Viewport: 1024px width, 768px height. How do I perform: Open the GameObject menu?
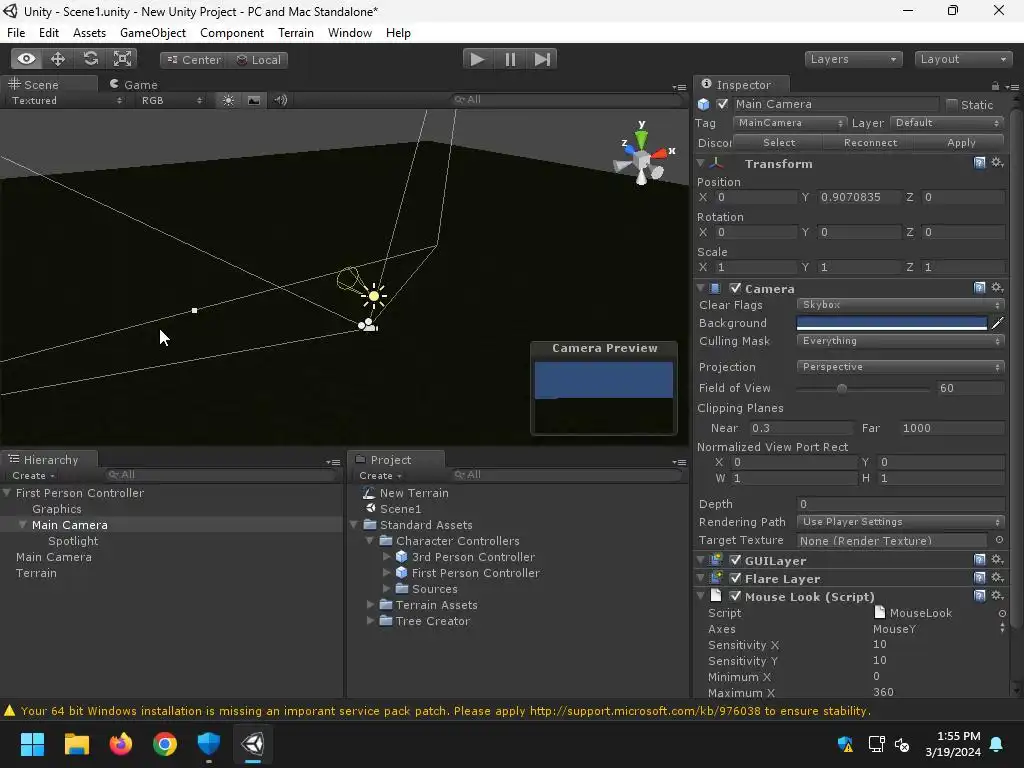coord(153,33)
